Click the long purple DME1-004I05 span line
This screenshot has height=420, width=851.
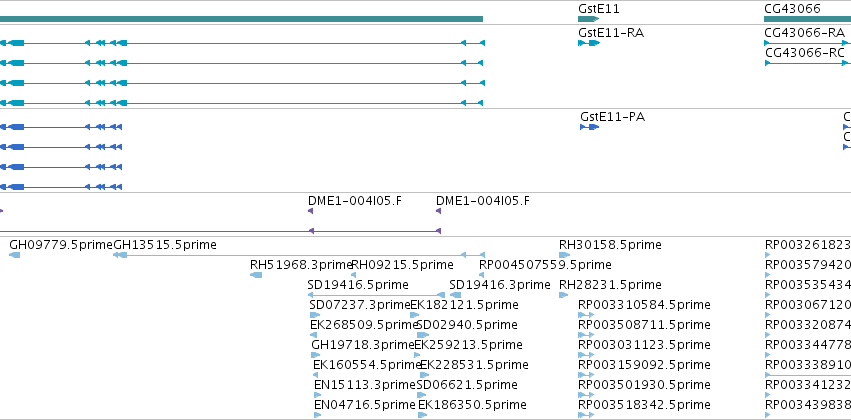220,231
